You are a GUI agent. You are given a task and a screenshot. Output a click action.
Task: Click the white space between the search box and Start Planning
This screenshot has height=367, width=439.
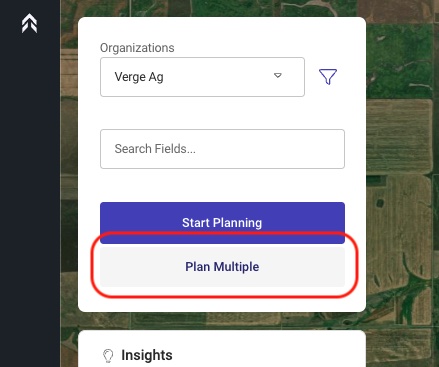click(222, 185)
